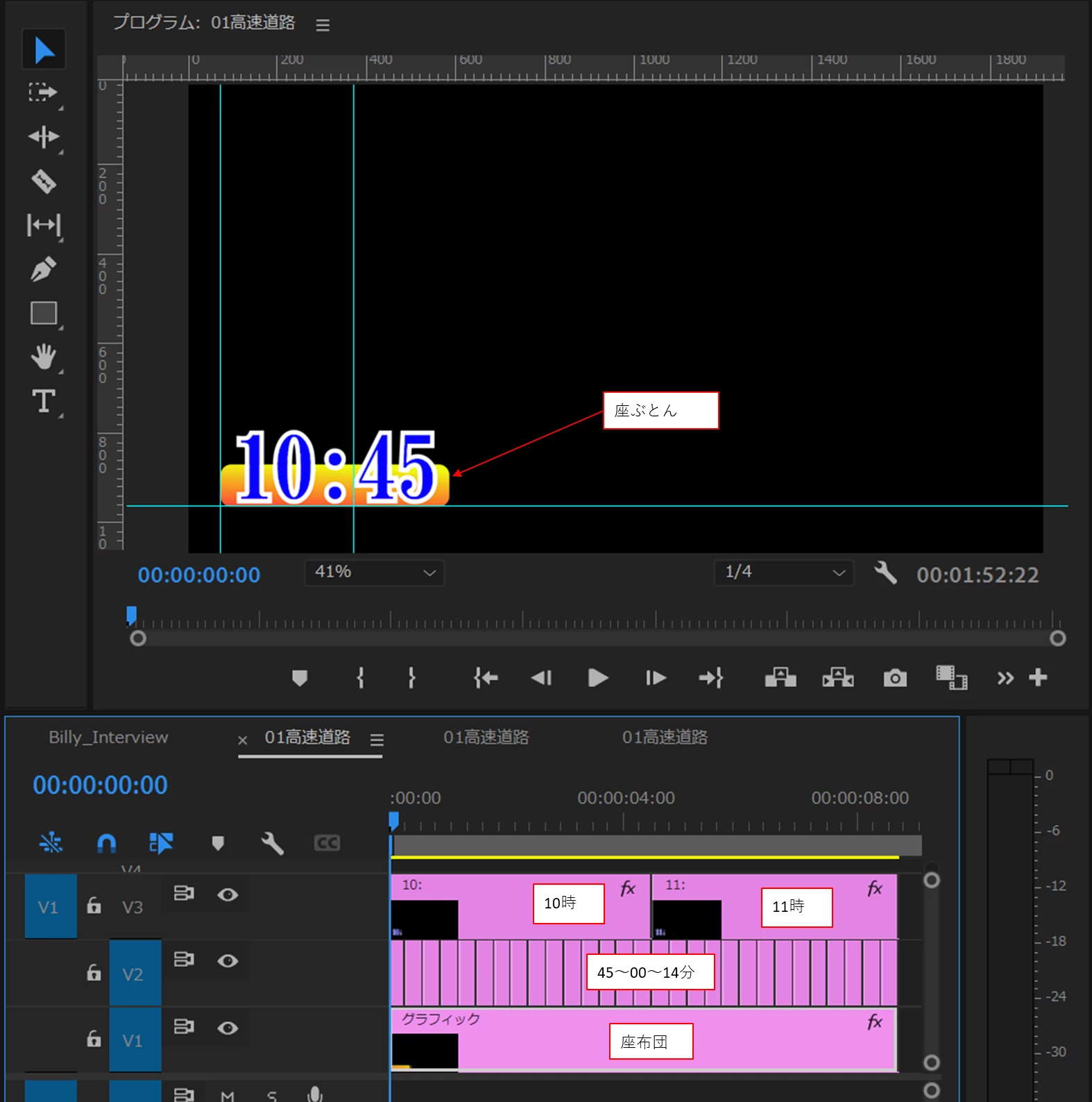Toggle lock on track V3
The image size is (1092, 1102).
(94, 905)
